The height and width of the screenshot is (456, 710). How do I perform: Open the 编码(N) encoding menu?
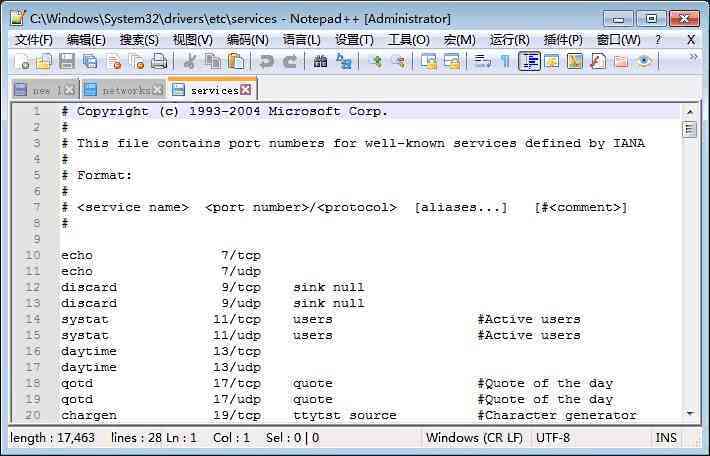pyautogui.click(x=247, y=40)
